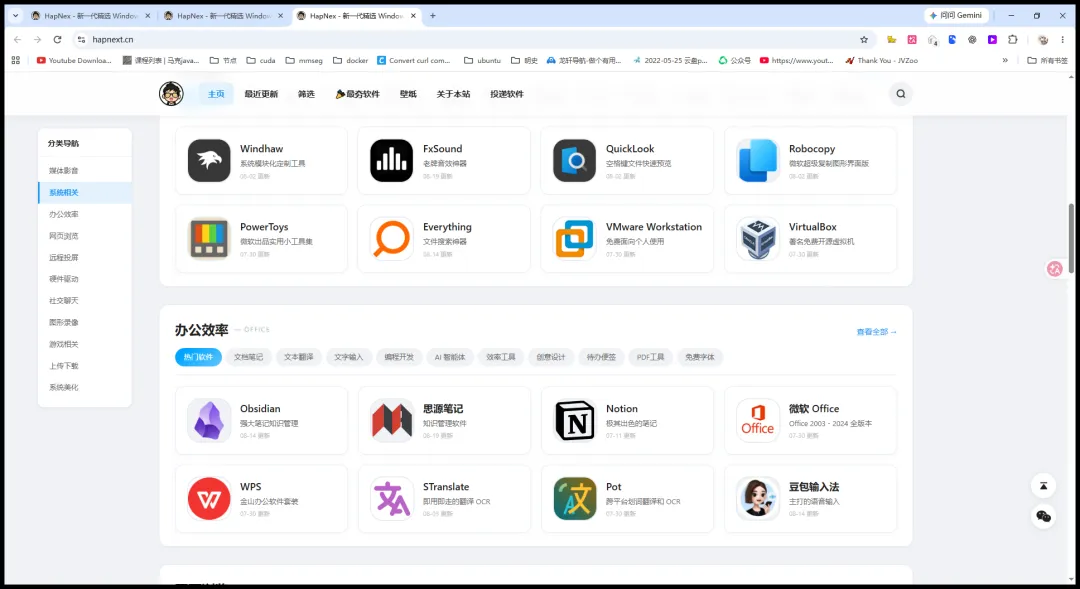Click the 查看全部 link
This screenshot has width=1080, height=589.
(x=876, y=332)
